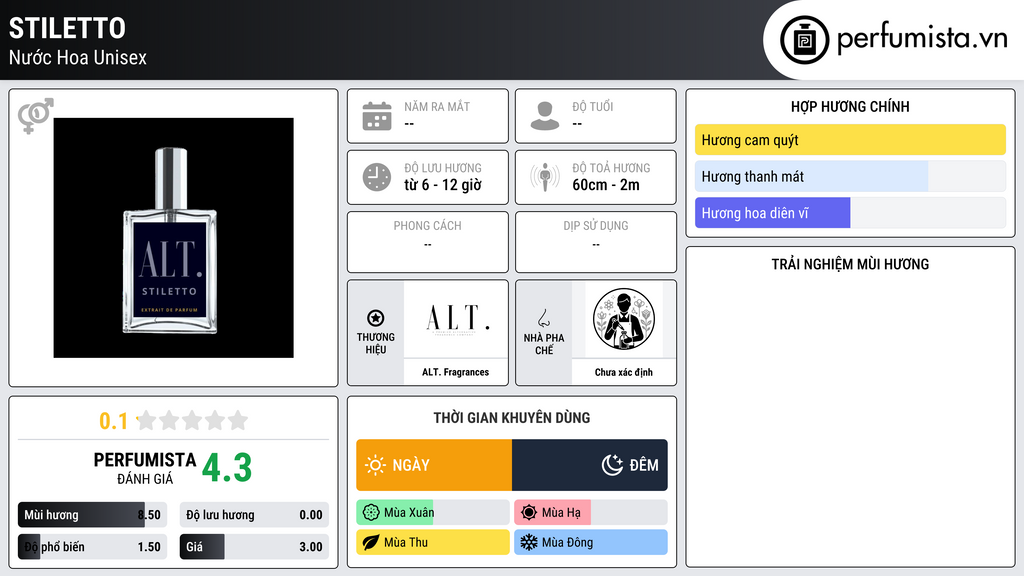Image resolution: width=1024 pixels, height=576 pixels.
Task: Open the ALT. Fragrances brand link
Action: (456, 372)
